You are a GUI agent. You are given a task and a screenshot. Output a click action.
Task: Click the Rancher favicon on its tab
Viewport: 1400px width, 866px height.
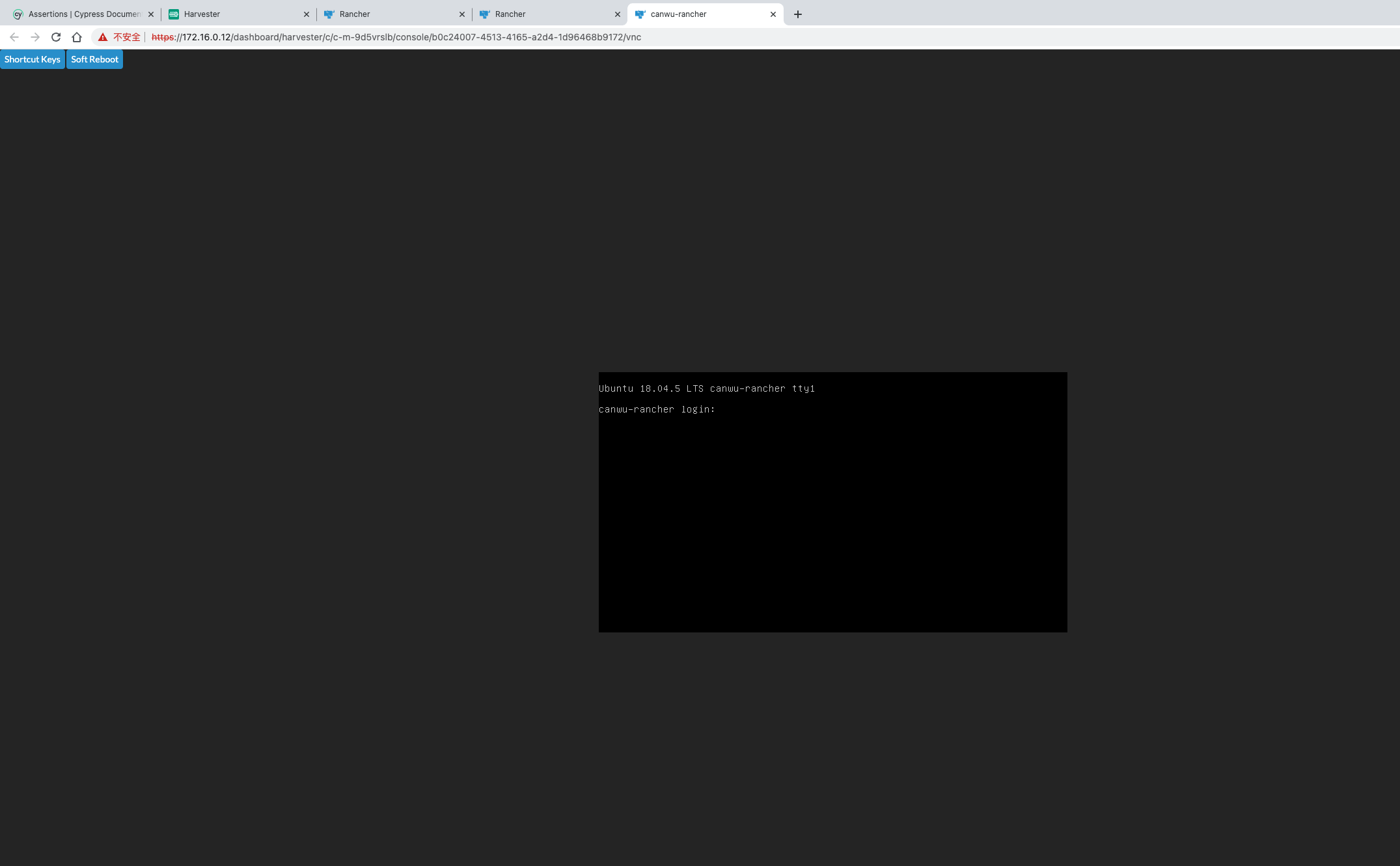329,14
